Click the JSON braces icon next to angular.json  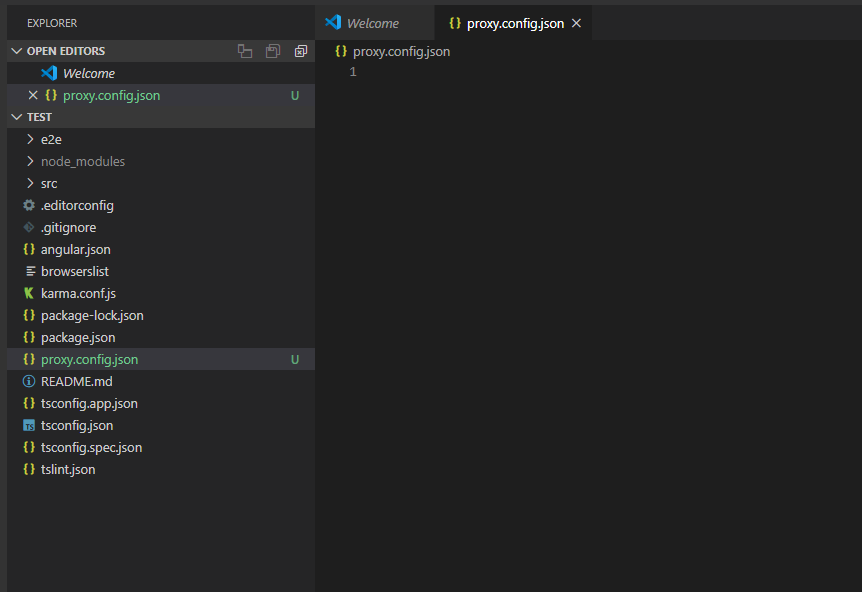coord(29,249)
